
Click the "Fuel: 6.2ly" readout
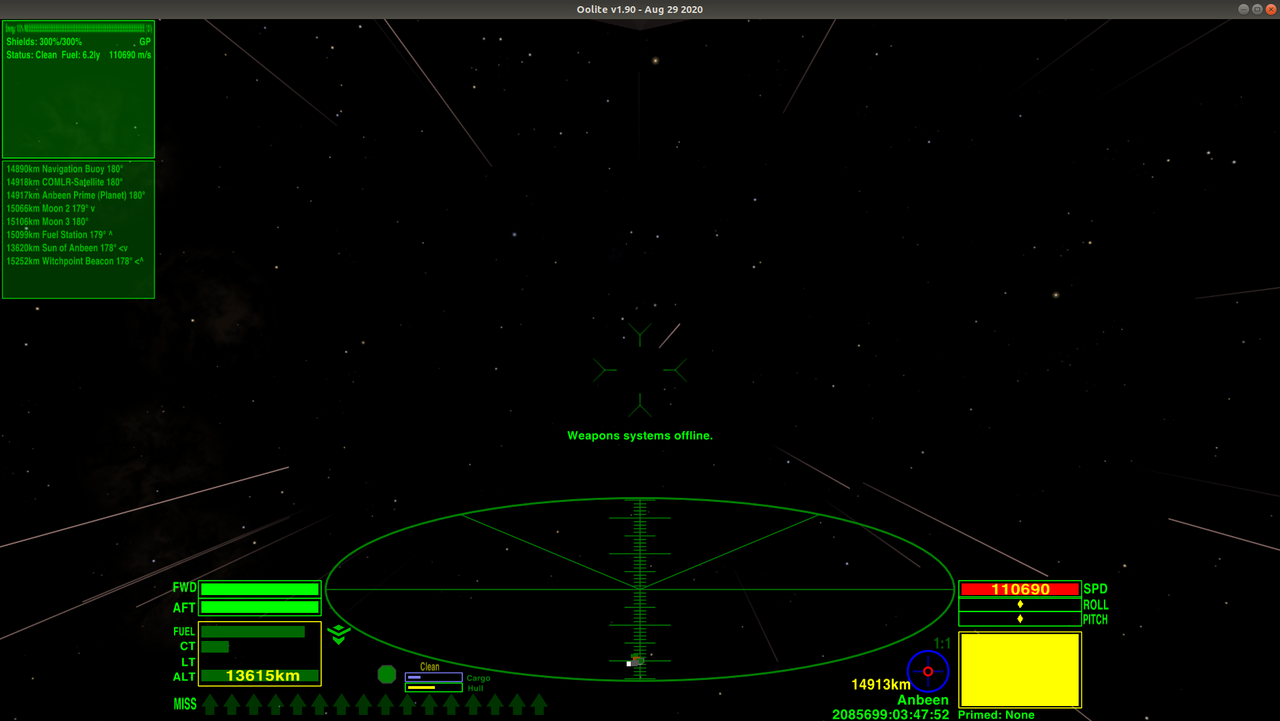point(81,55)
